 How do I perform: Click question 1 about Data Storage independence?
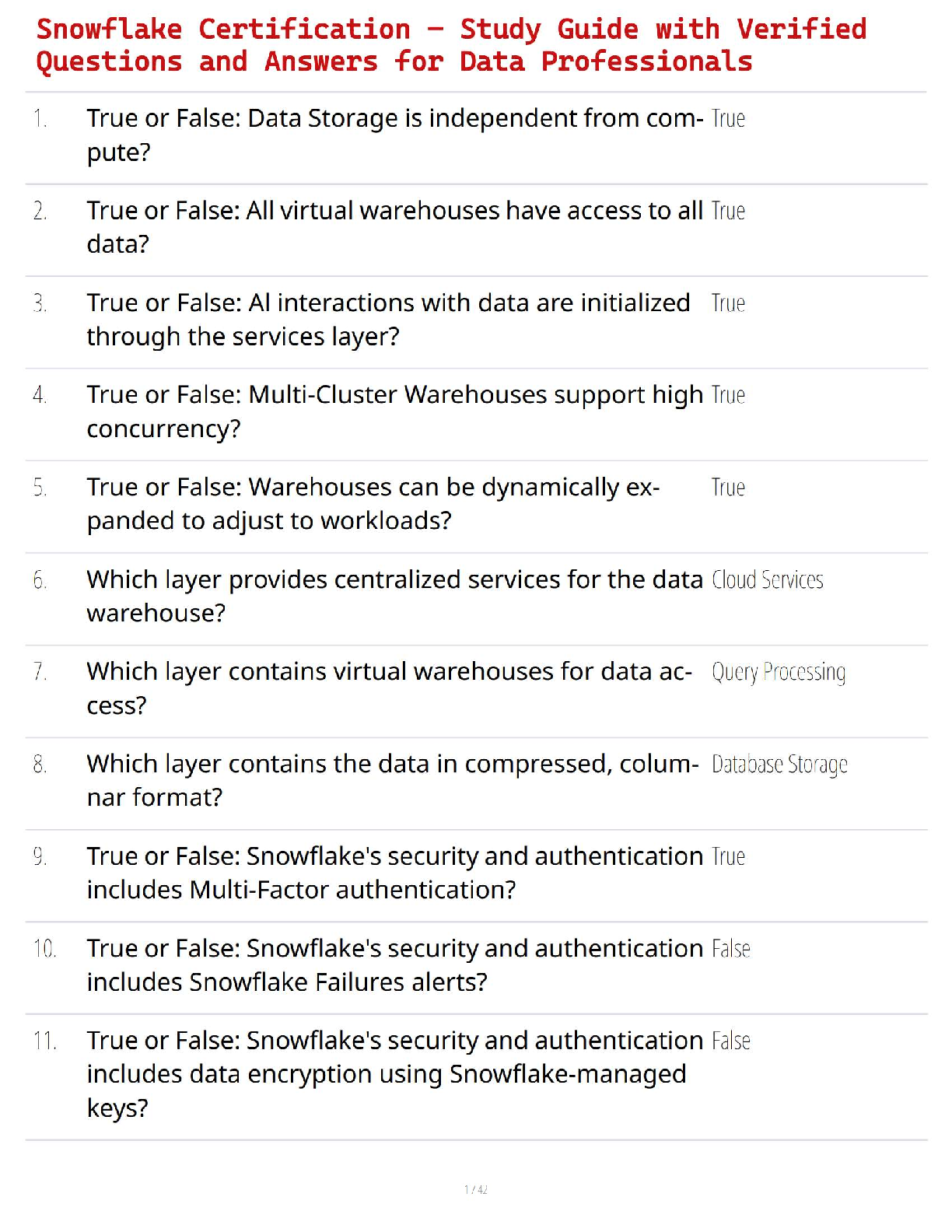[x=394, y=135]
